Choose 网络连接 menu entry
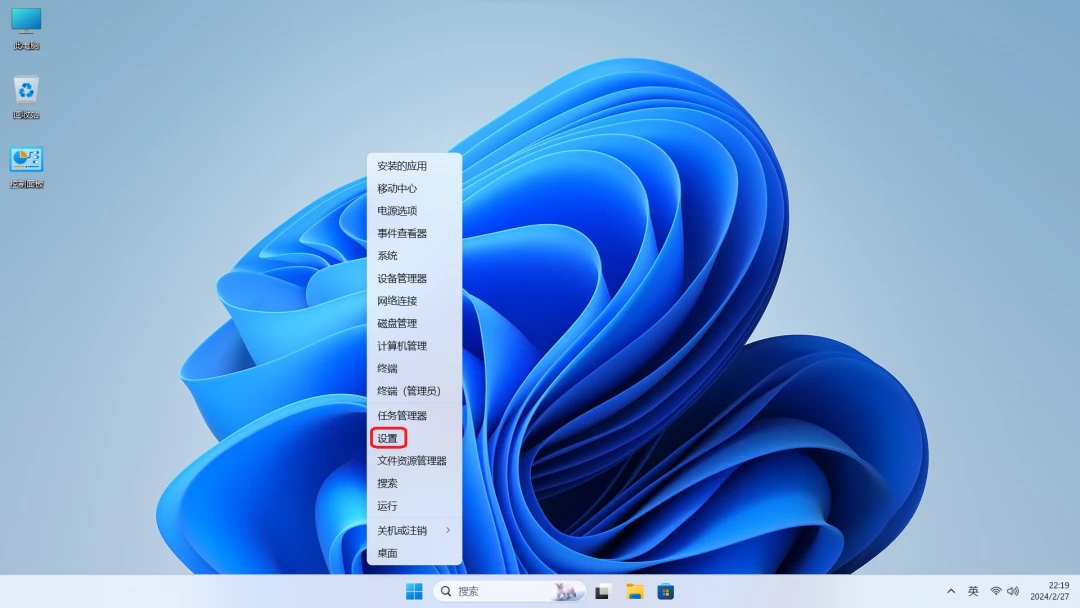 pos(414,301)
